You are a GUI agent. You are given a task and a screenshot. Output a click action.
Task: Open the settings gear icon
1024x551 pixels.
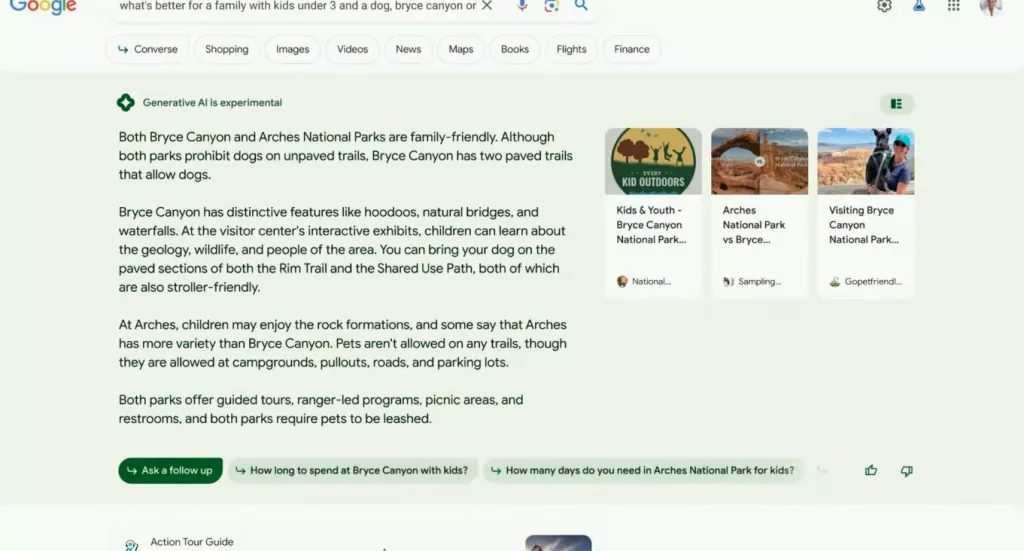click(884, 6)
